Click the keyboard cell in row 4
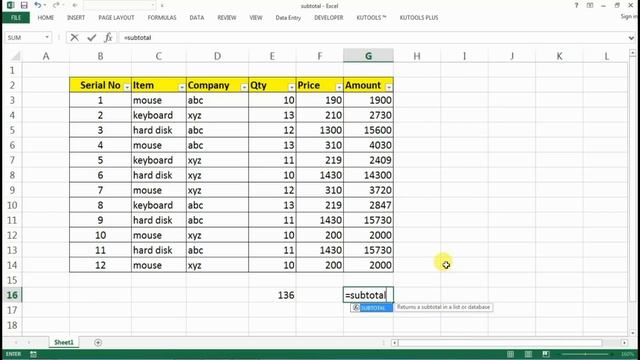 pos(159,115)
